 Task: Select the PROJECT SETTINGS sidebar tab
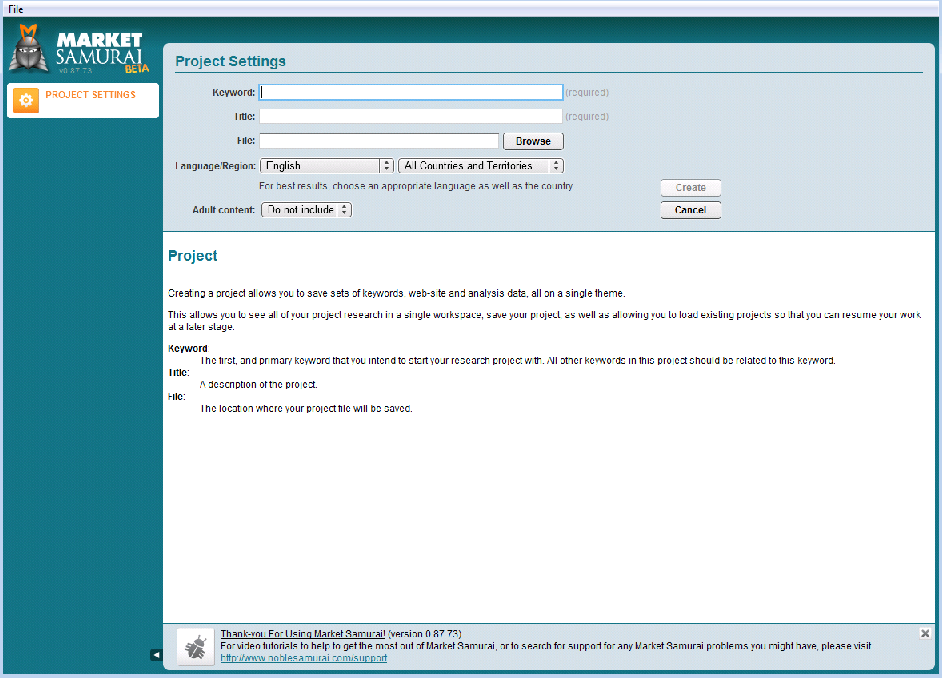click(x=83, y=100)
